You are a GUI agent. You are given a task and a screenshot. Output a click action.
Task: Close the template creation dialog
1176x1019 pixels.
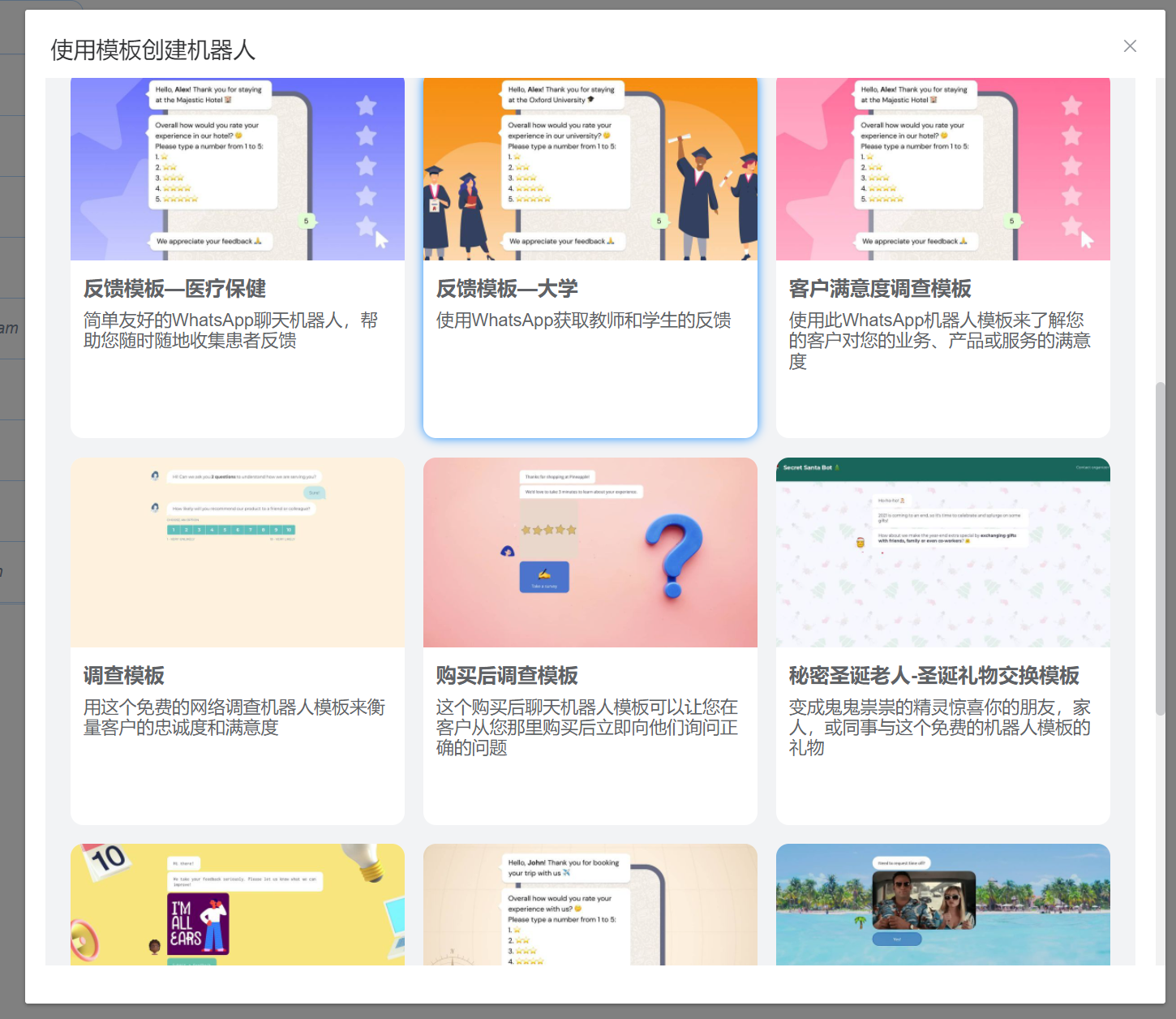(x=1130, y=46)
